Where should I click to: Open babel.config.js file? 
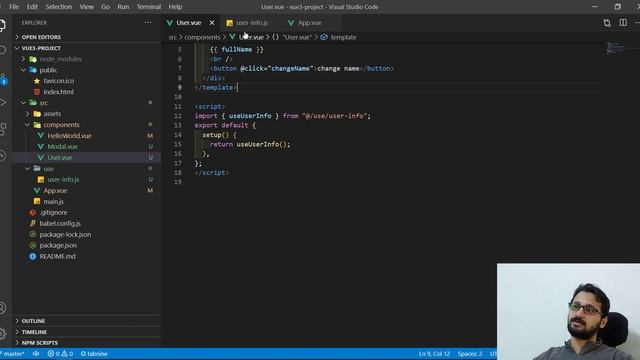(60, 224)
